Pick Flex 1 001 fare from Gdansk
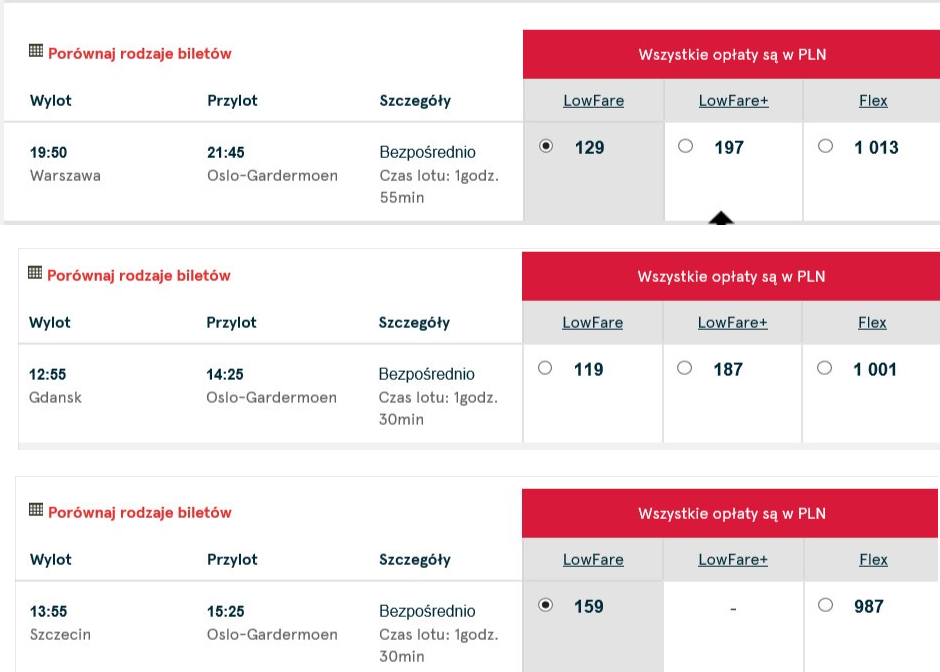The height and width of the screenshot is (672, 940). click(824, 367)
